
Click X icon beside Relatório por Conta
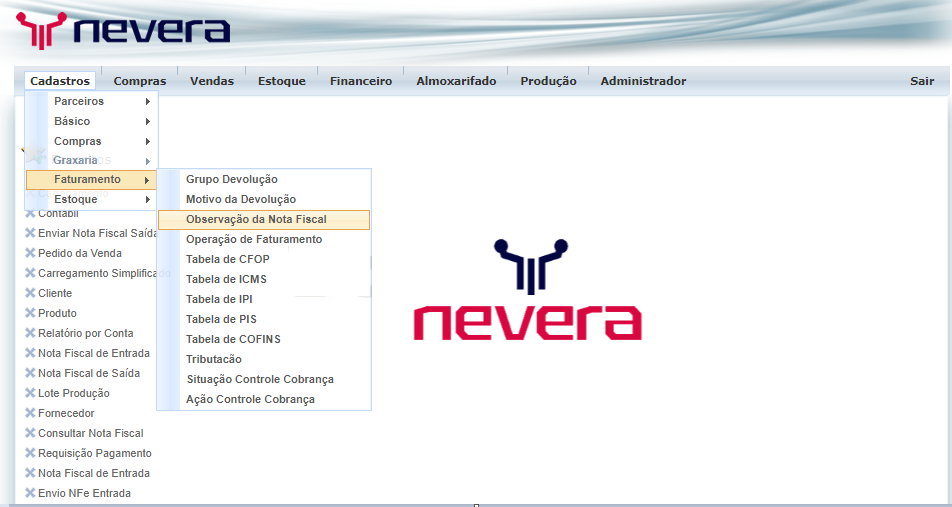point(30,333)
